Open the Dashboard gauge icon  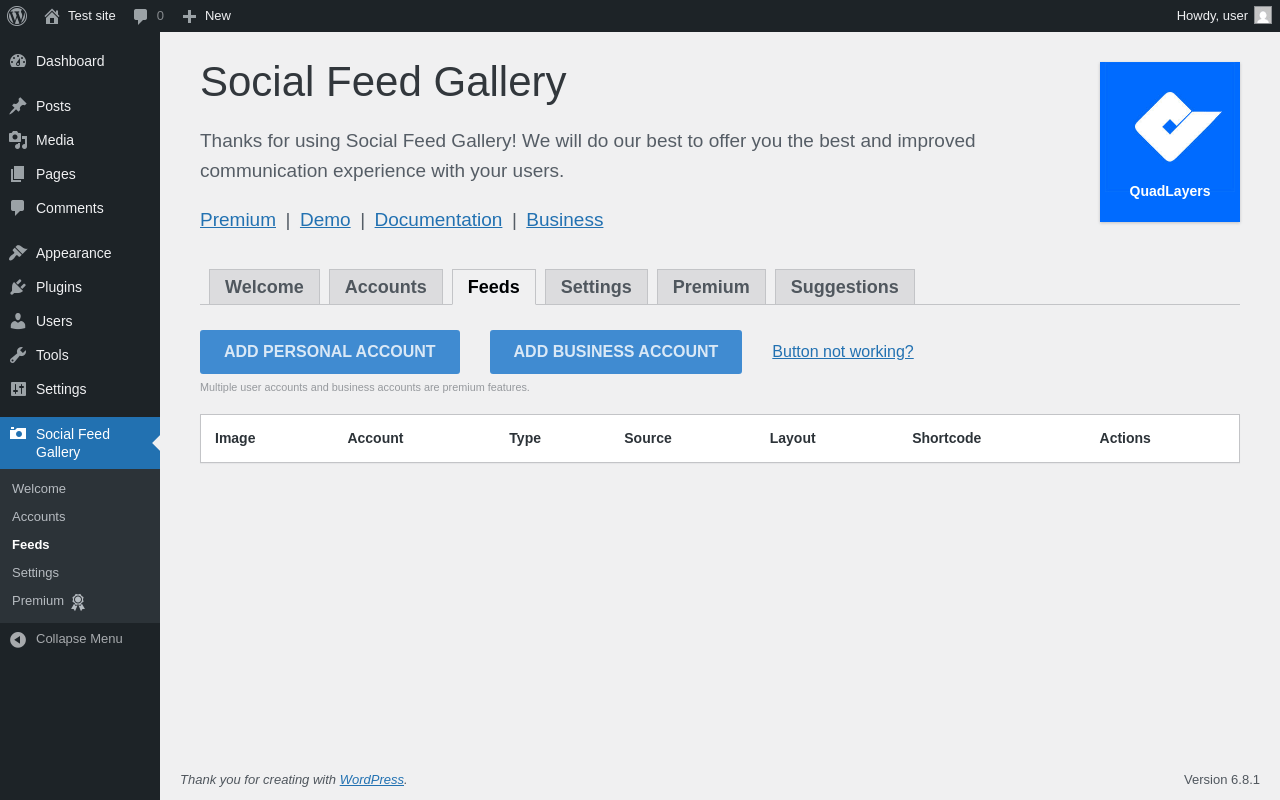pos(18,61)
